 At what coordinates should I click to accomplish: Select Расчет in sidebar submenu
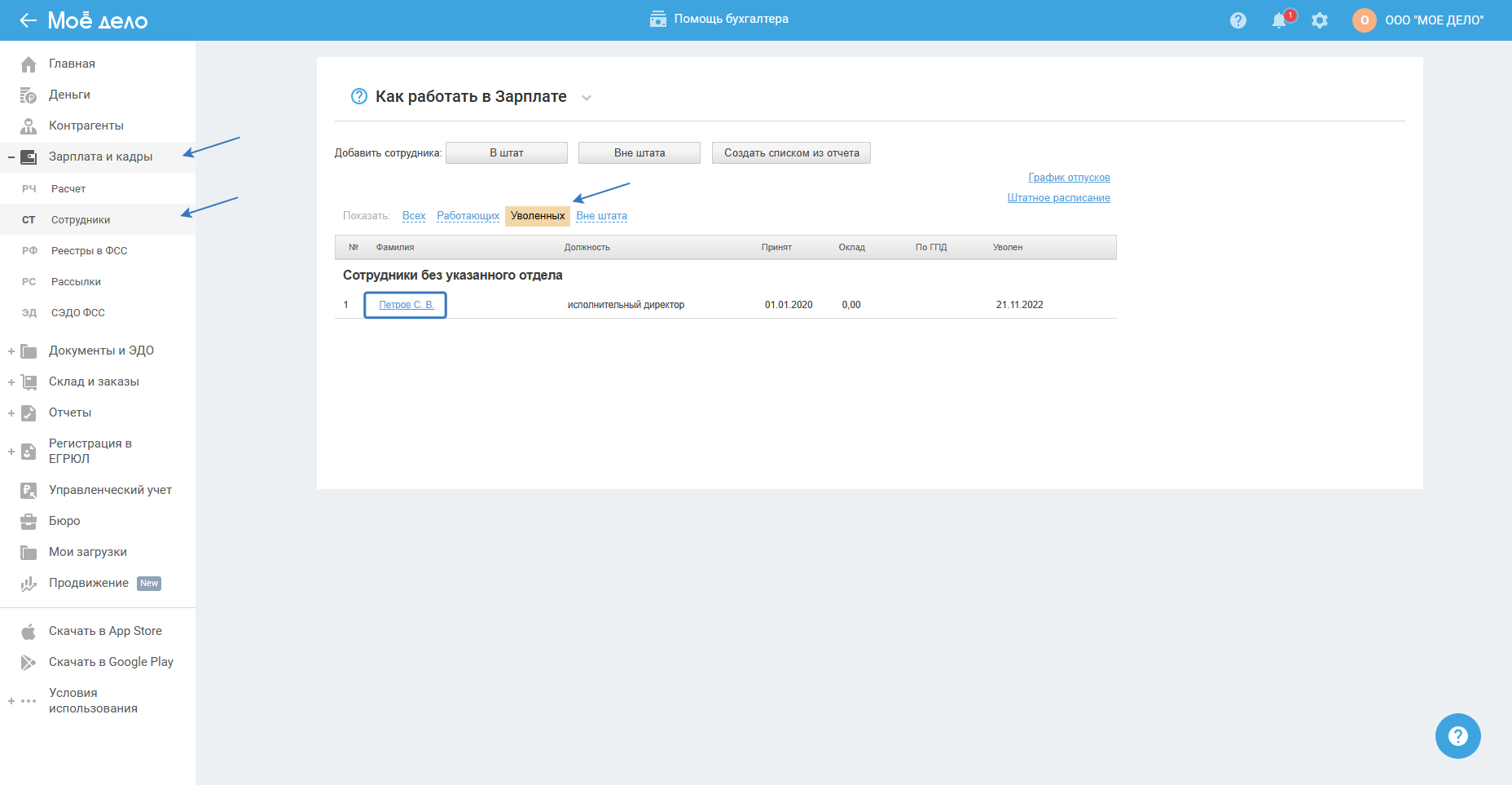click(68, 189)
